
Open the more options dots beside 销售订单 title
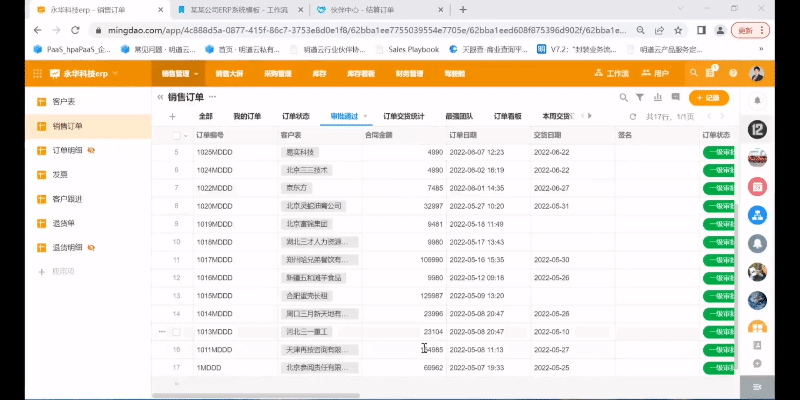point(212,96)
